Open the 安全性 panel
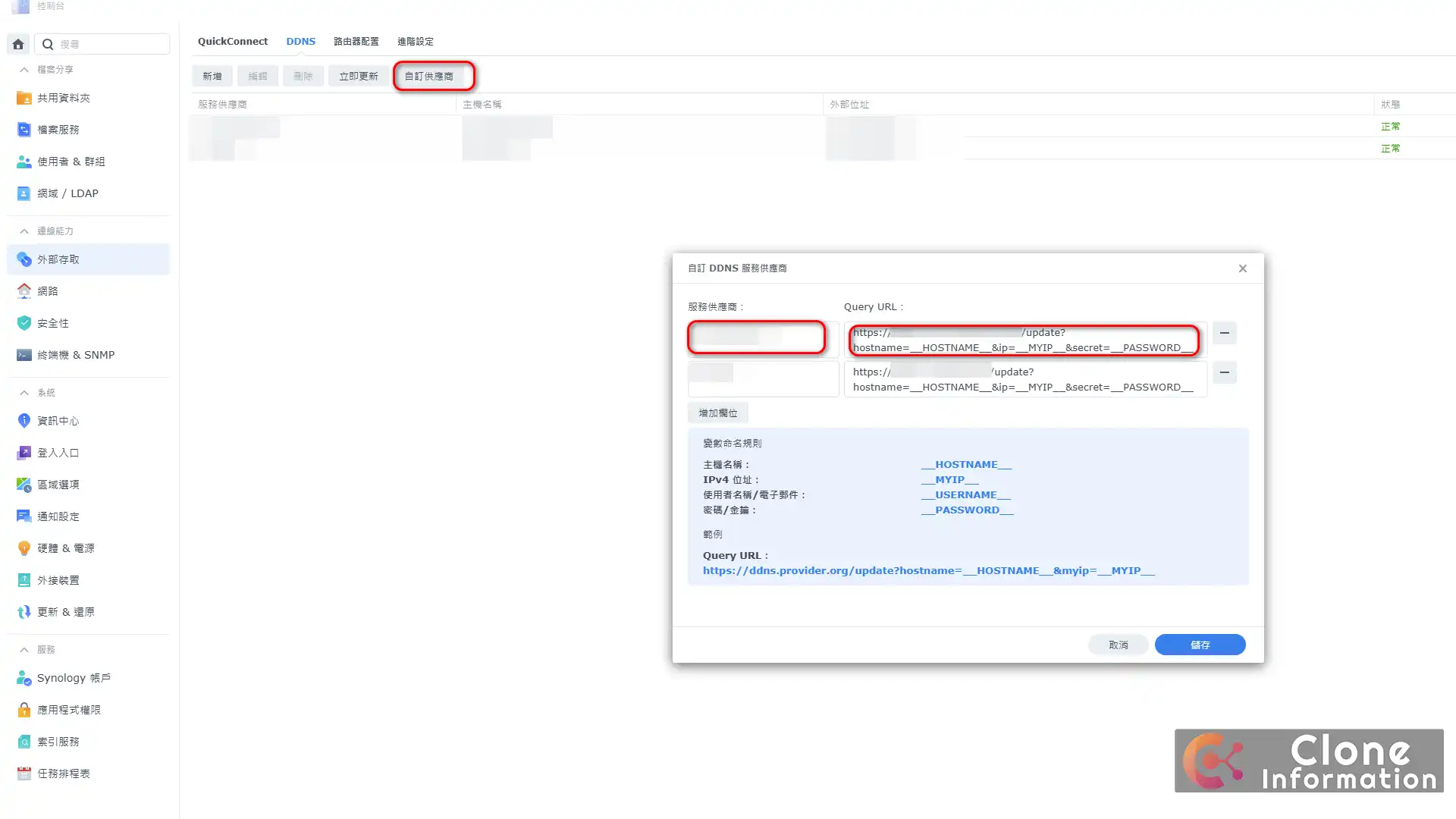 [x=53, y=323]
